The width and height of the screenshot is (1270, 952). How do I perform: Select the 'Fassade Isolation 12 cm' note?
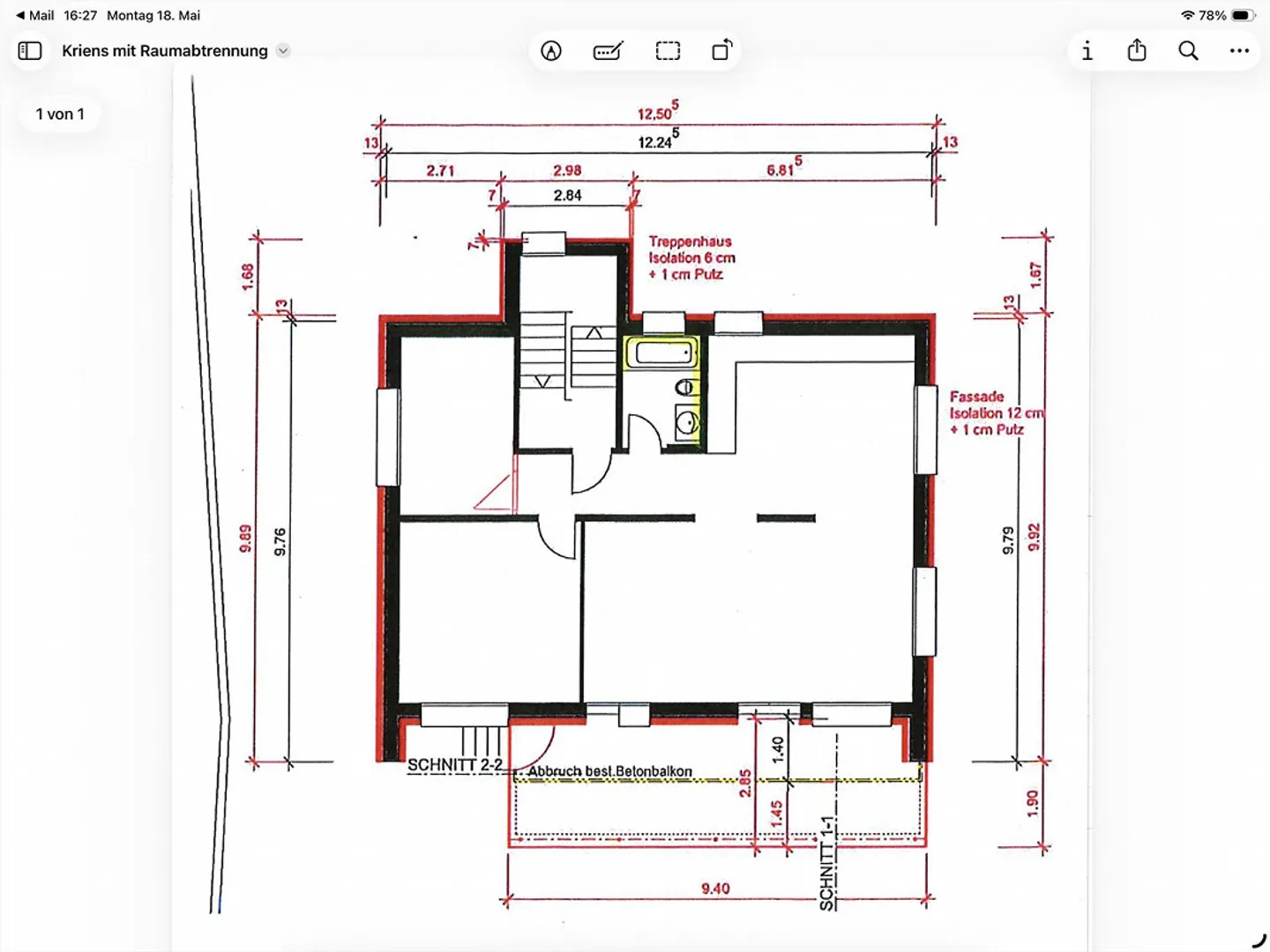[996, 413]
